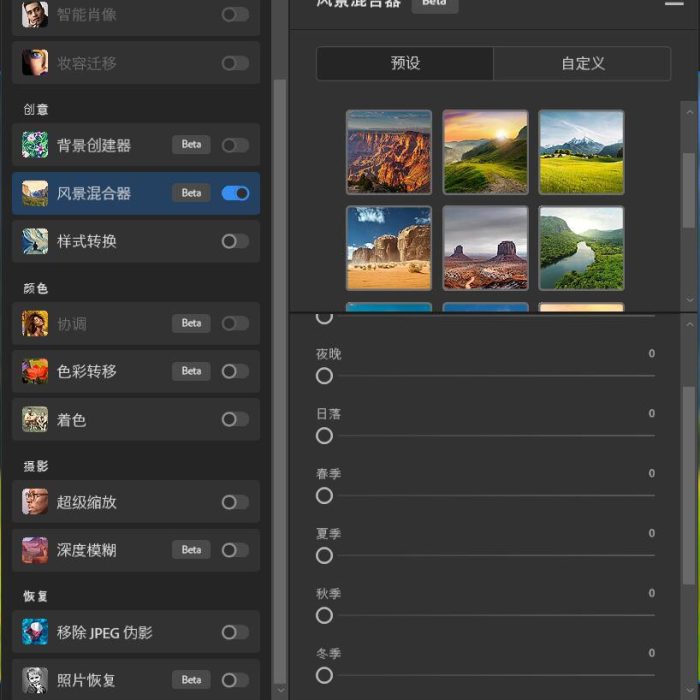The width and height of the screenshot is (700, 700).
Task: Choose the sunset green hills preset
Action: click(x=485, y=152)
